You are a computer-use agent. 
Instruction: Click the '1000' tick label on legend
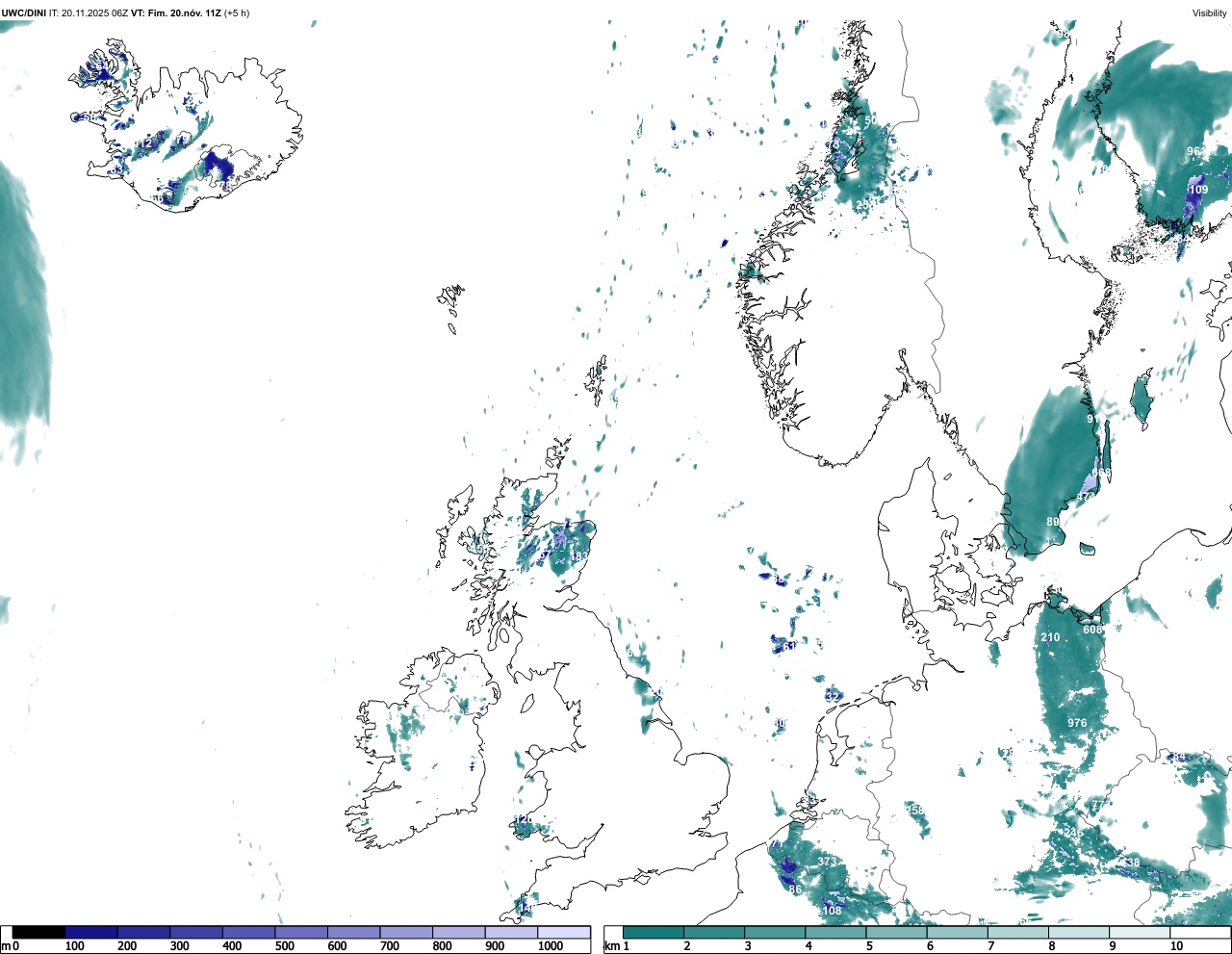pos(551,946)
